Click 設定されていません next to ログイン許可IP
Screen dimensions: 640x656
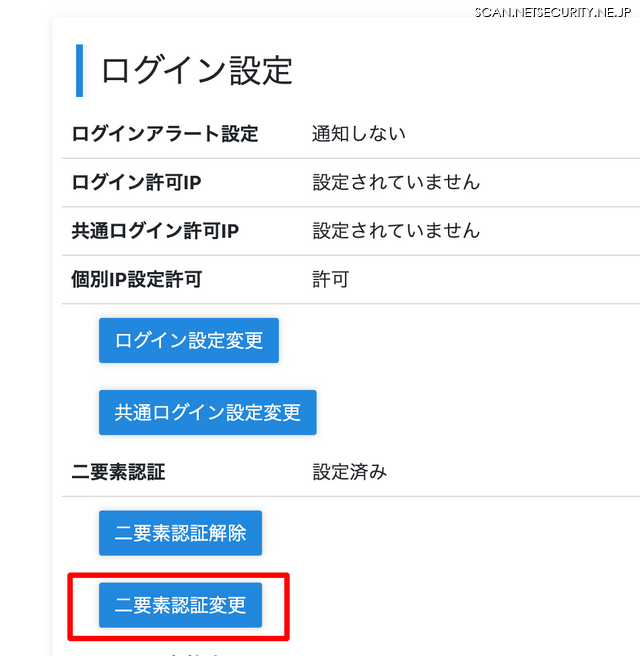coord(396,182)
